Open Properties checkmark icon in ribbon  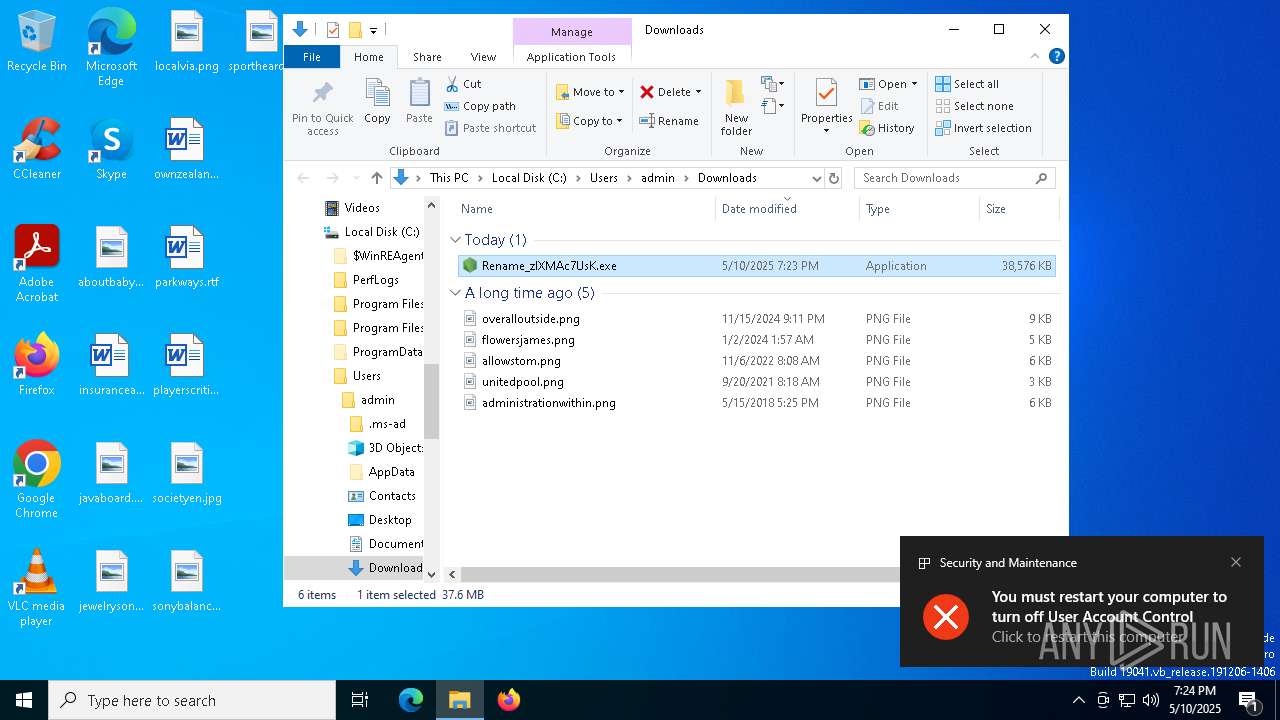(x=826, y=93)
